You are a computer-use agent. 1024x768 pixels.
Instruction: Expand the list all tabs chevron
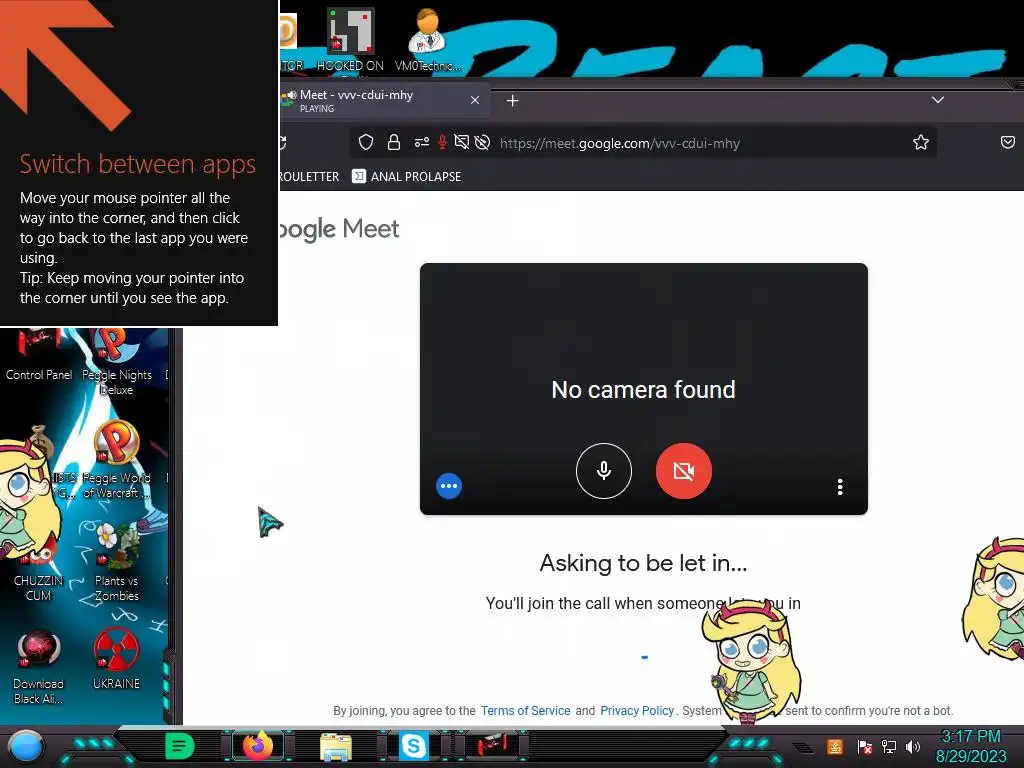pyautogui.click(x=938, y=100)
